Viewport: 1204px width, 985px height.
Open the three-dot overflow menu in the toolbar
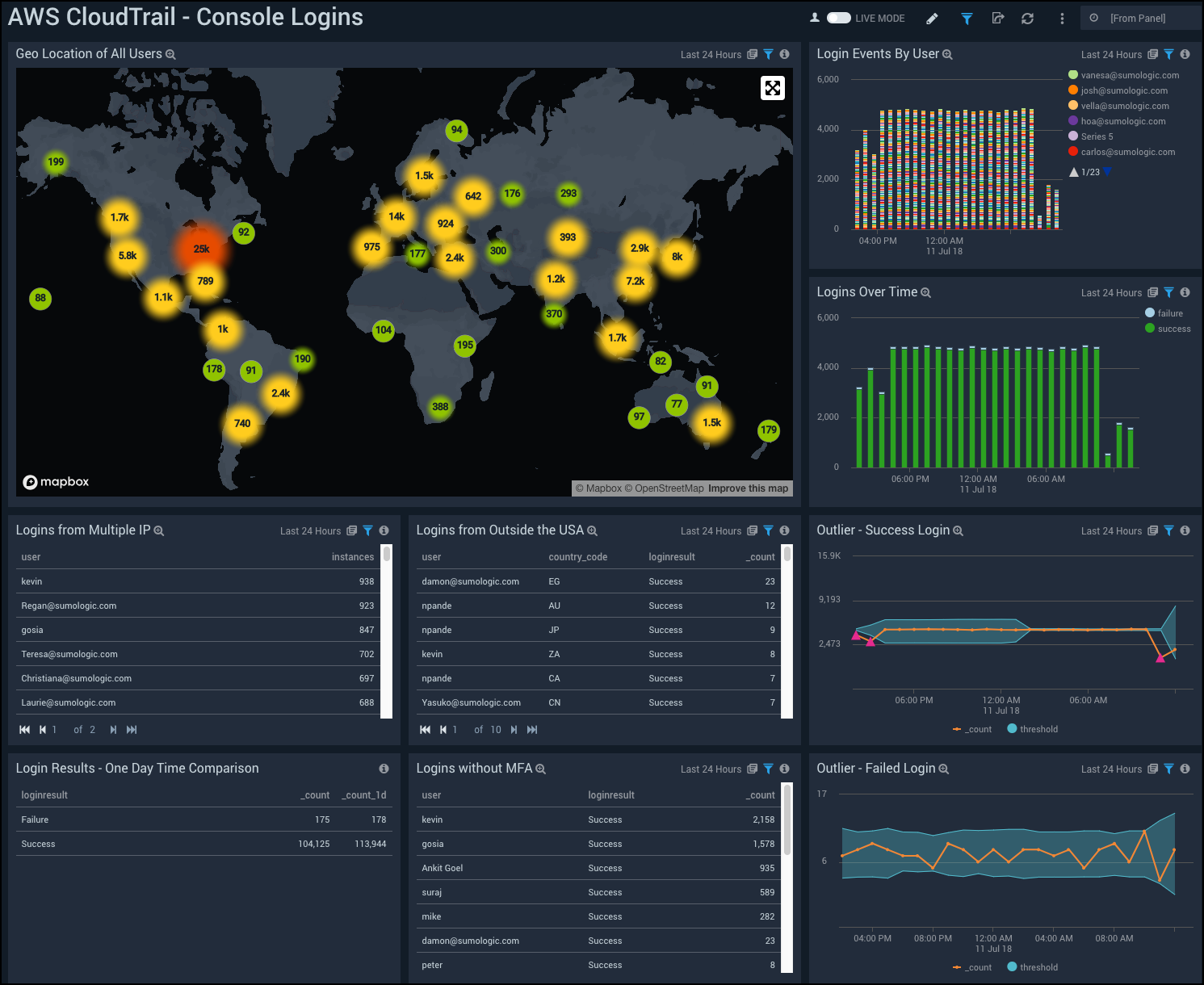point(1060,18)
